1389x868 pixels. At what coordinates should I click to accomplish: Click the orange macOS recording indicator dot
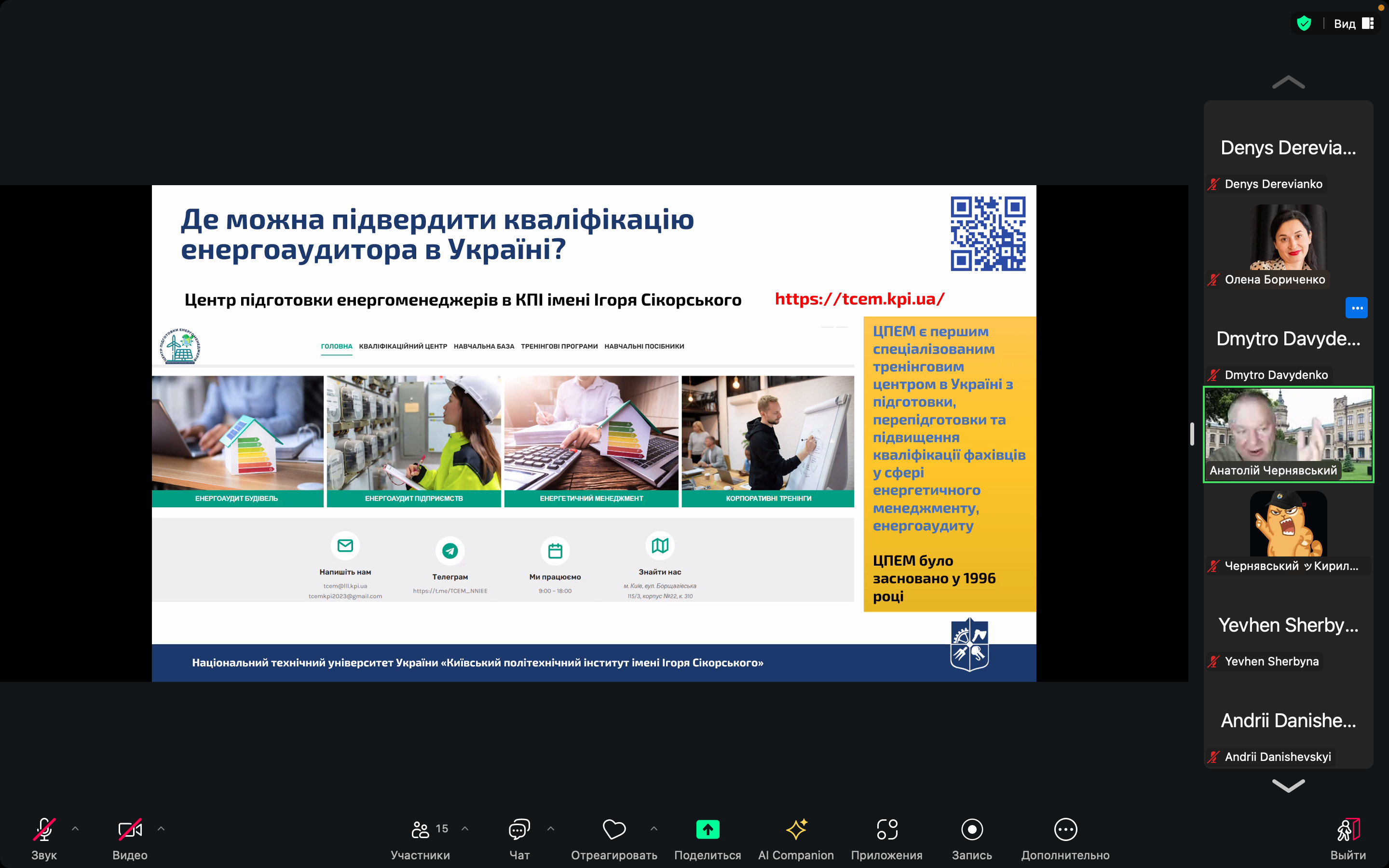coord(1380,7)
